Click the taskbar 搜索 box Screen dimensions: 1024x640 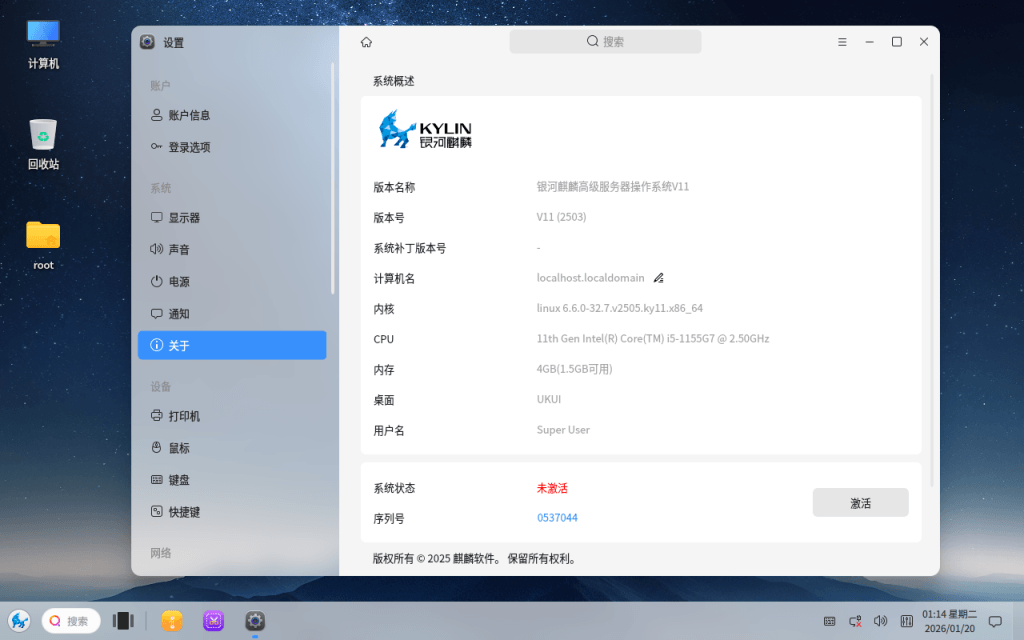pyautogui.click(x=71, y=621)
